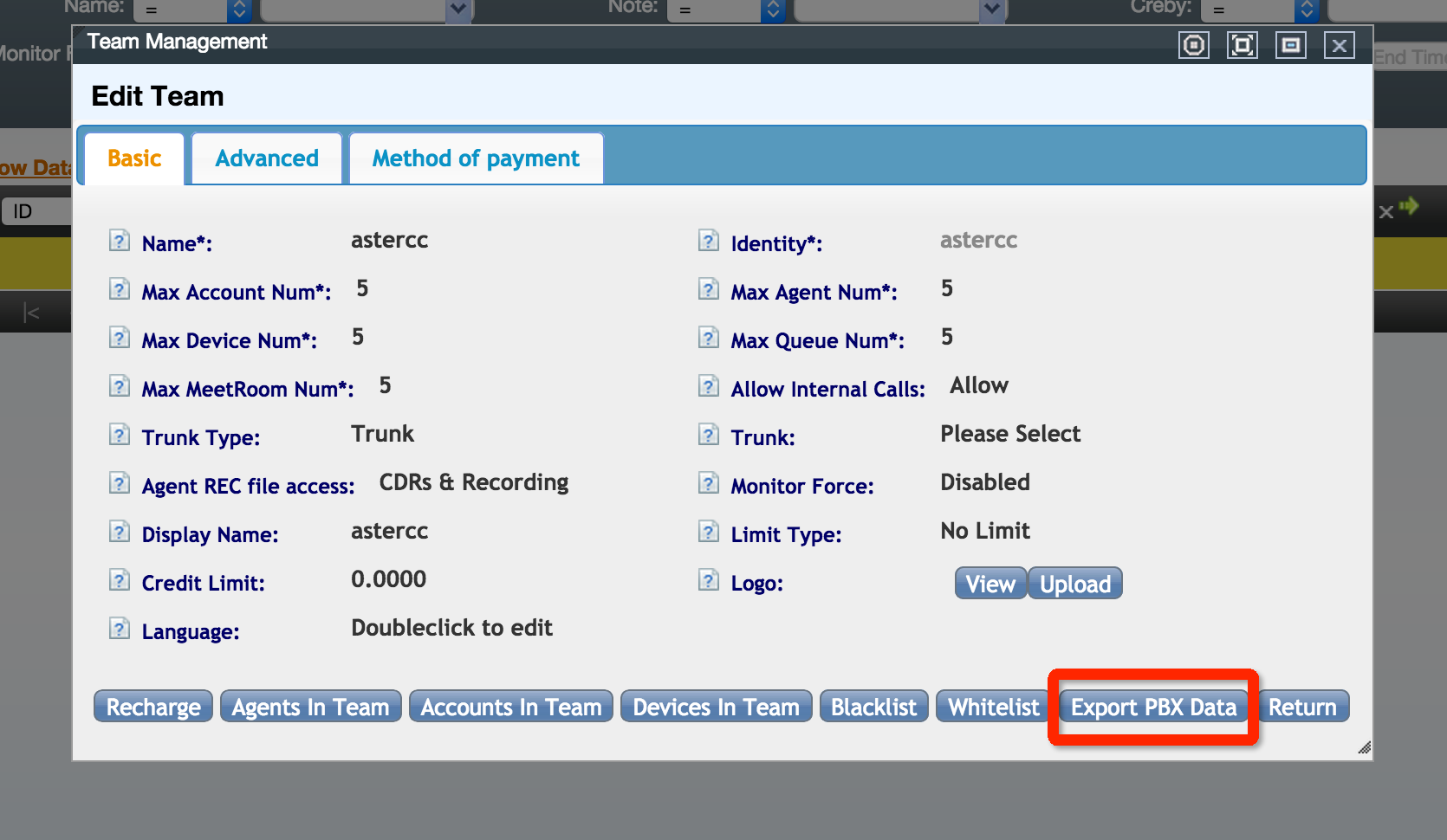Click help icon next to Logo
Viewport: 1447px width, 840px height.
(x=709, y=580)
